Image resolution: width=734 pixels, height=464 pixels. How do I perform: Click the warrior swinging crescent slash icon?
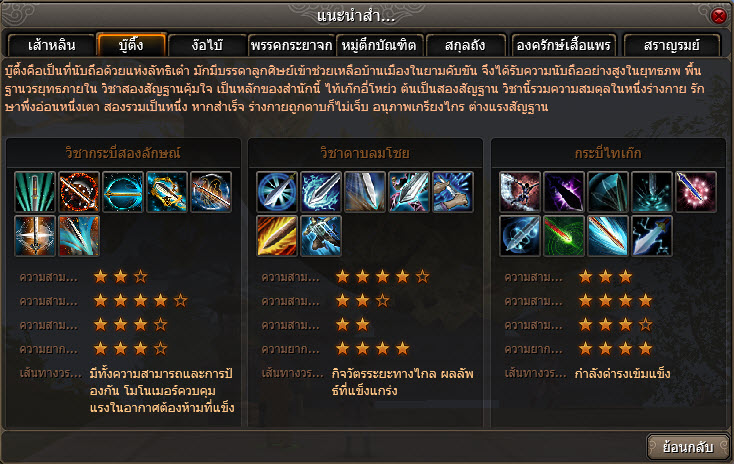click(520, 192)
